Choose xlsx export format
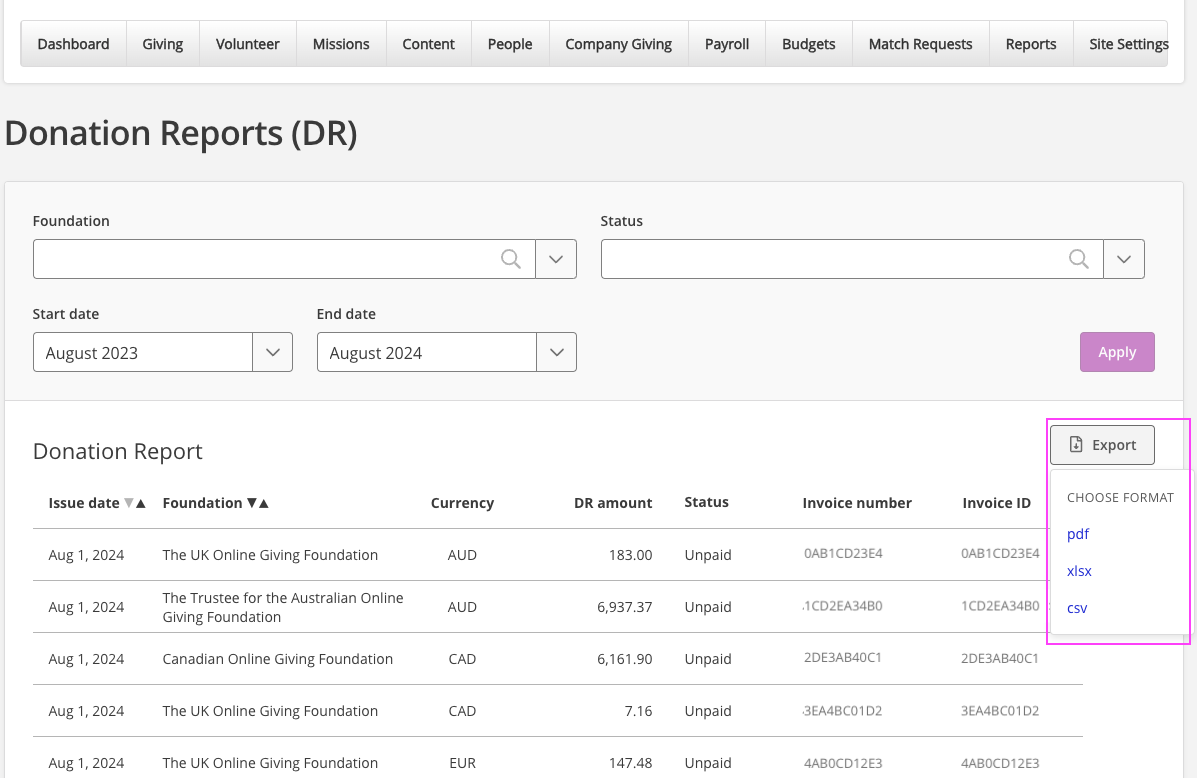This screenshot has height=778, width=1197. click(1079, 571)
